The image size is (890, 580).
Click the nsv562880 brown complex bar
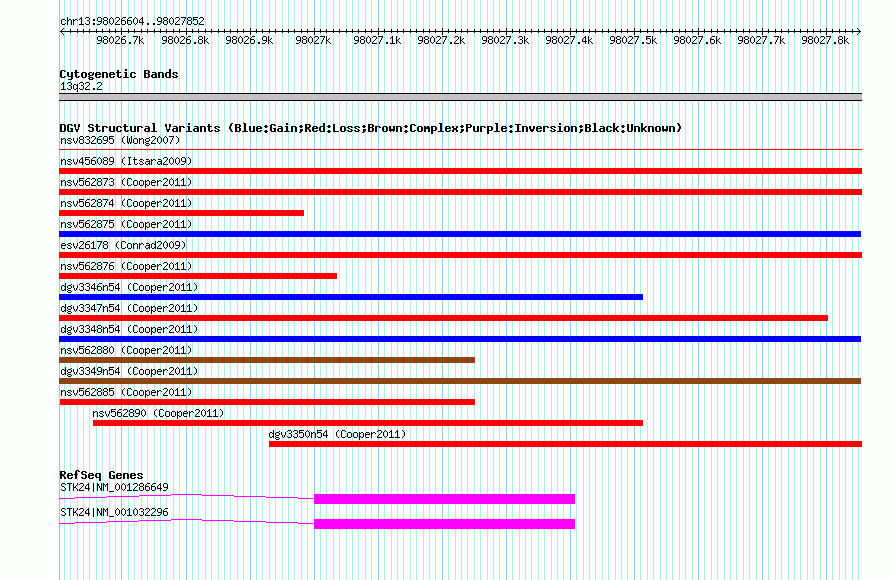(x=267, y=360)
